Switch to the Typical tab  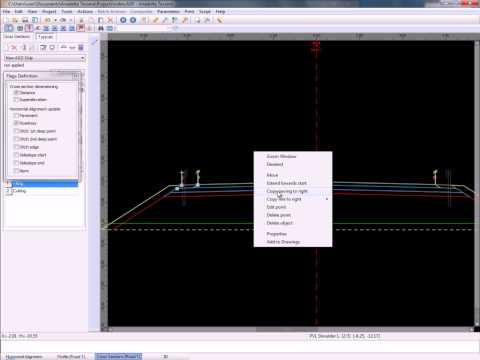[45, 37]
